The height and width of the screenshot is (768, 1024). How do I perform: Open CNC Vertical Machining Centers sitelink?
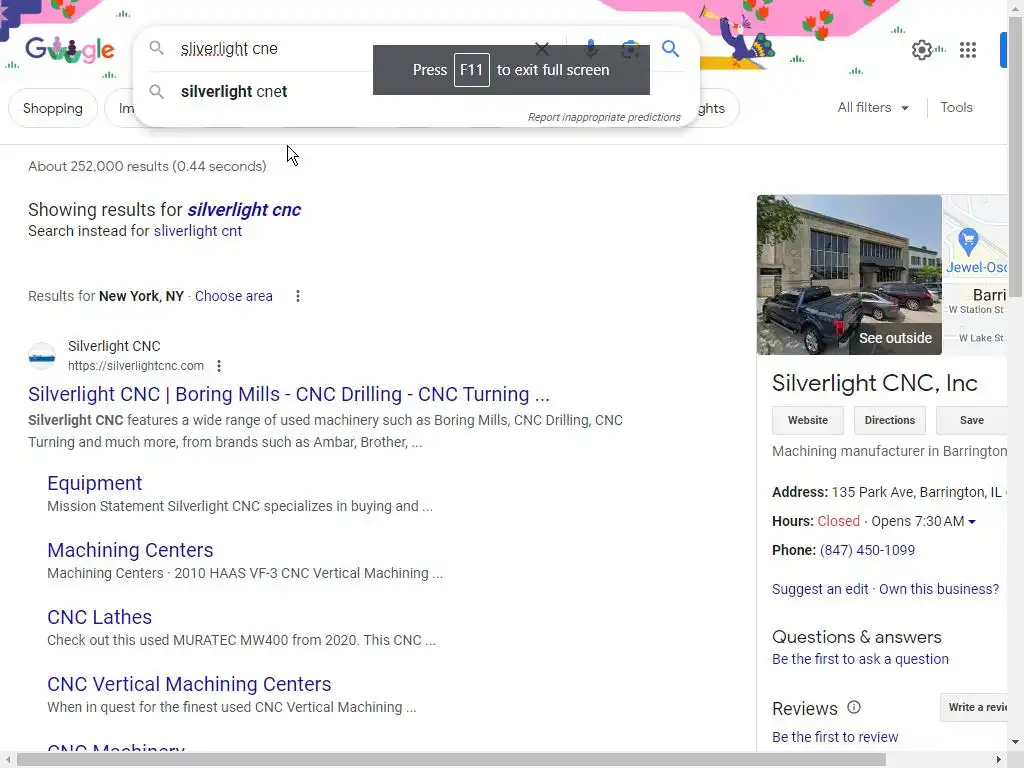189,684
